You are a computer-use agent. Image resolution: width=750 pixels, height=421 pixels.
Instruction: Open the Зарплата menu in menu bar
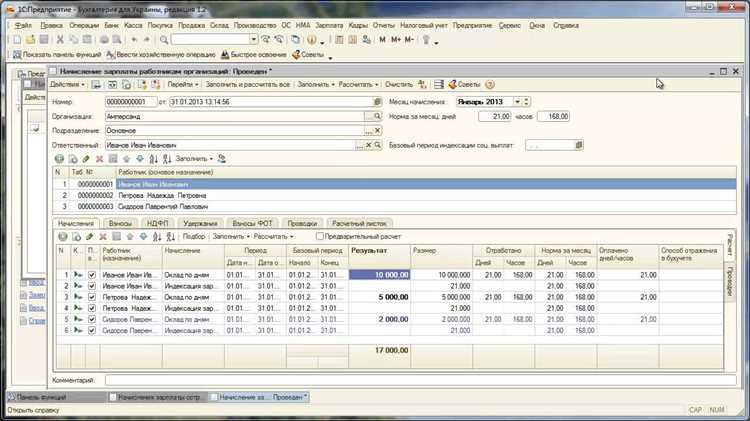pyautogui.click(x=328, y=23)
